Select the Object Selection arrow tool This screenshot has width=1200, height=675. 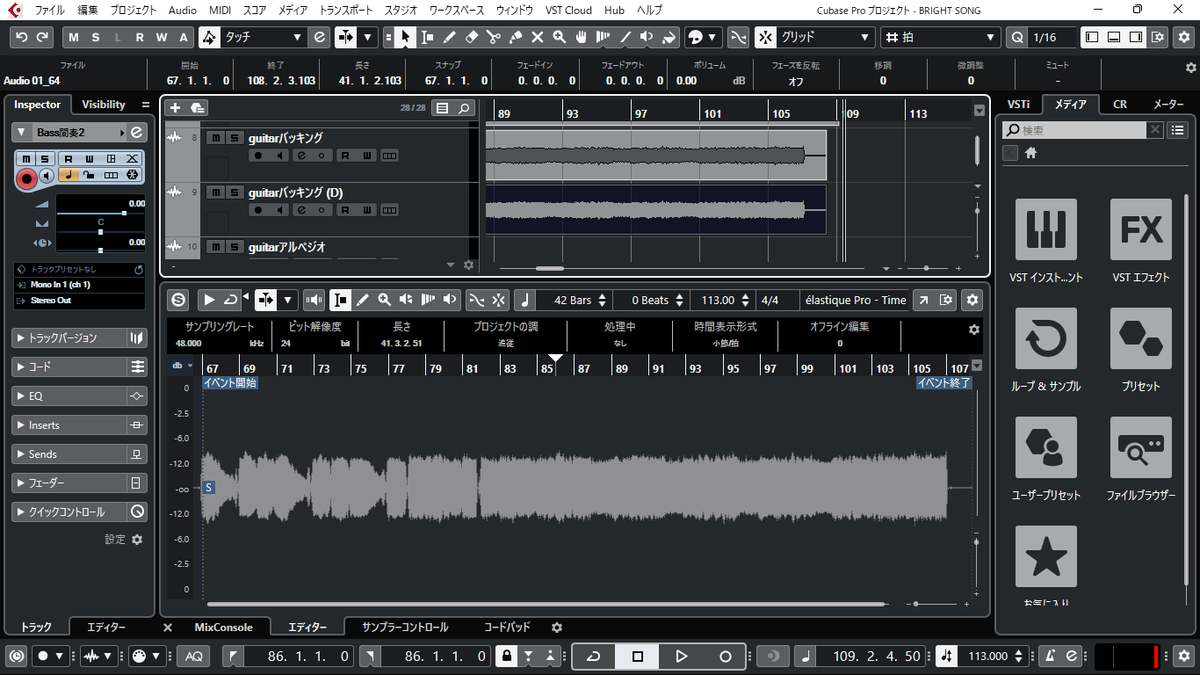tap(405, 37)
